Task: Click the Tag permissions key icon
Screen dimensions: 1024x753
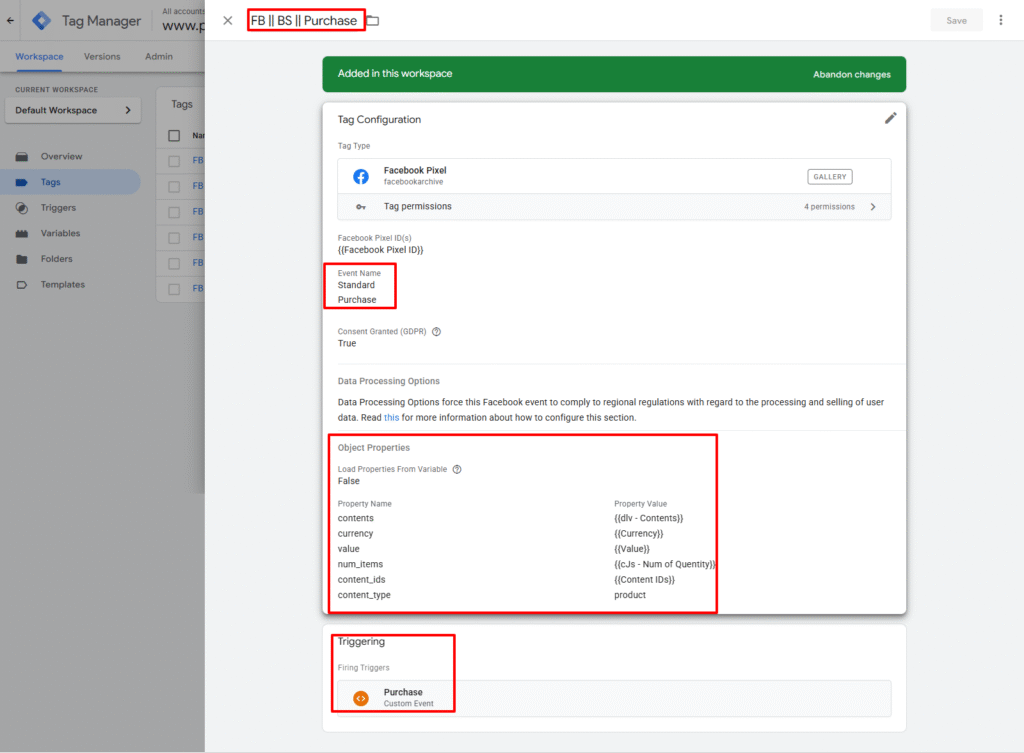Action: point(360,207)
